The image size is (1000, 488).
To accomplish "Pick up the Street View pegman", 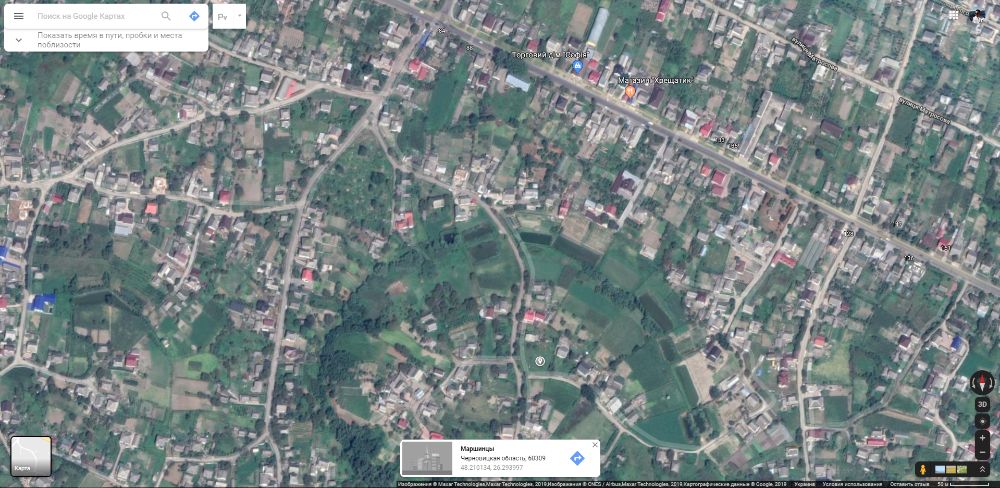I will point(922,470).
